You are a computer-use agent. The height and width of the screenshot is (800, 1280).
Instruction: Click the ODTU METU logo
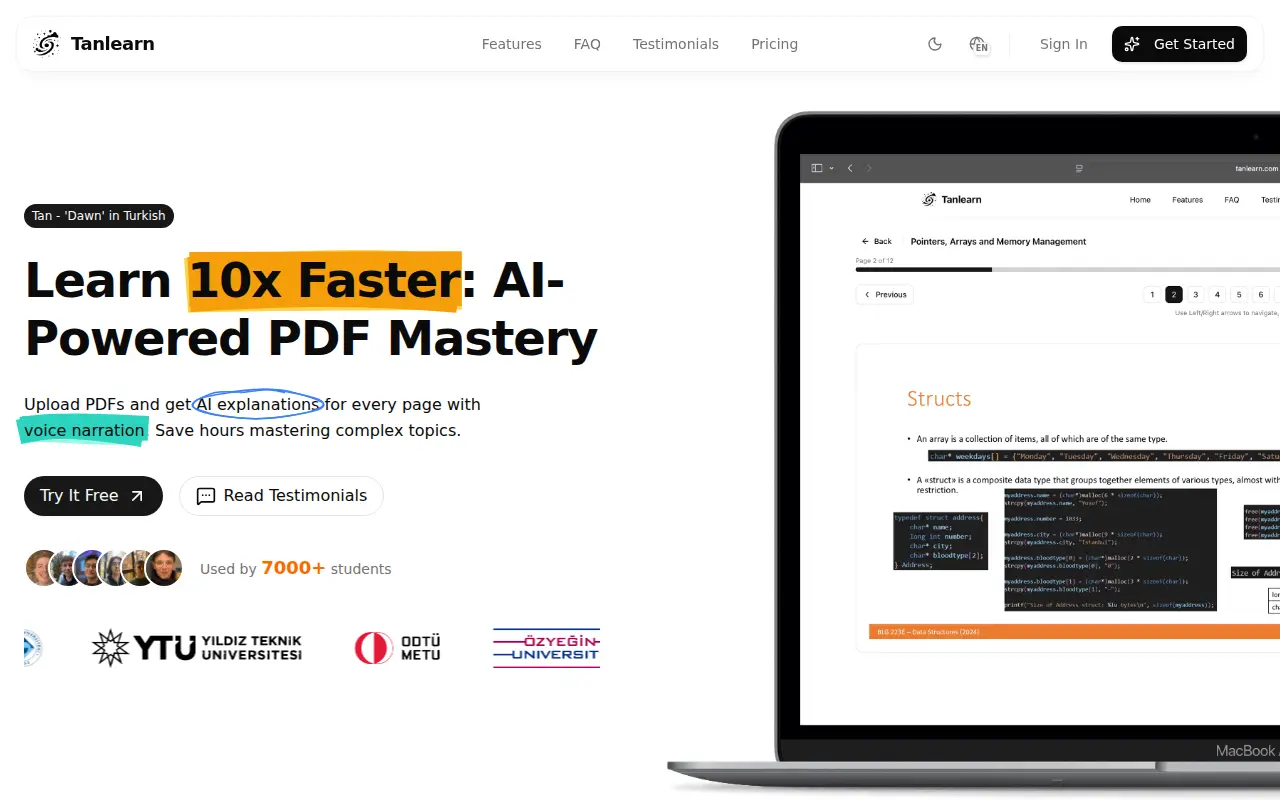[x=397, y=648]
